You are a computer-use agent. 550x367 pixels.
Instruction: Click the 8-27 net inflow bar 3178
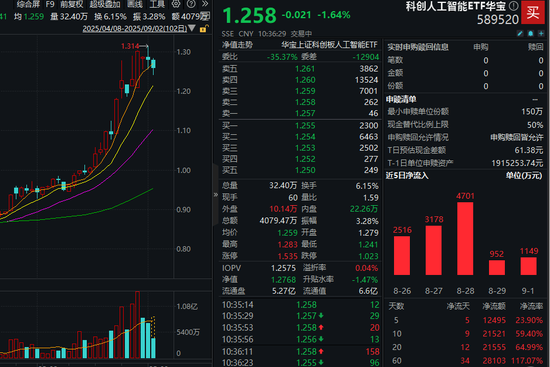point(434,250)
